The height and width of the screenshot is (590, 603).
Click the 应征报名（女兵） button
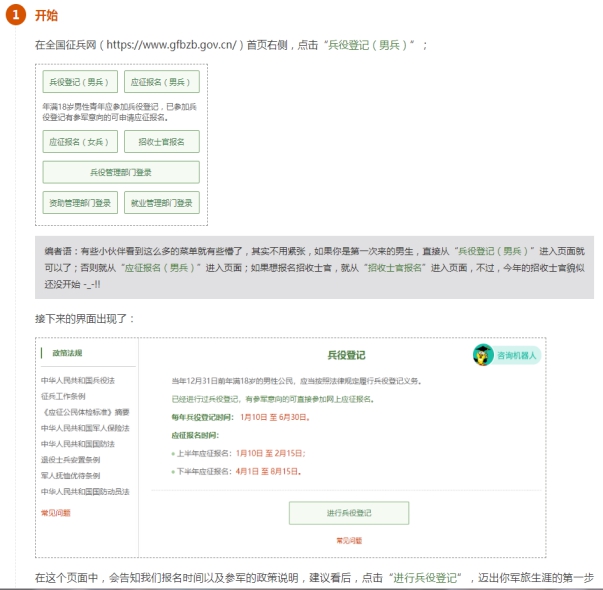click(x=80, y=142)
